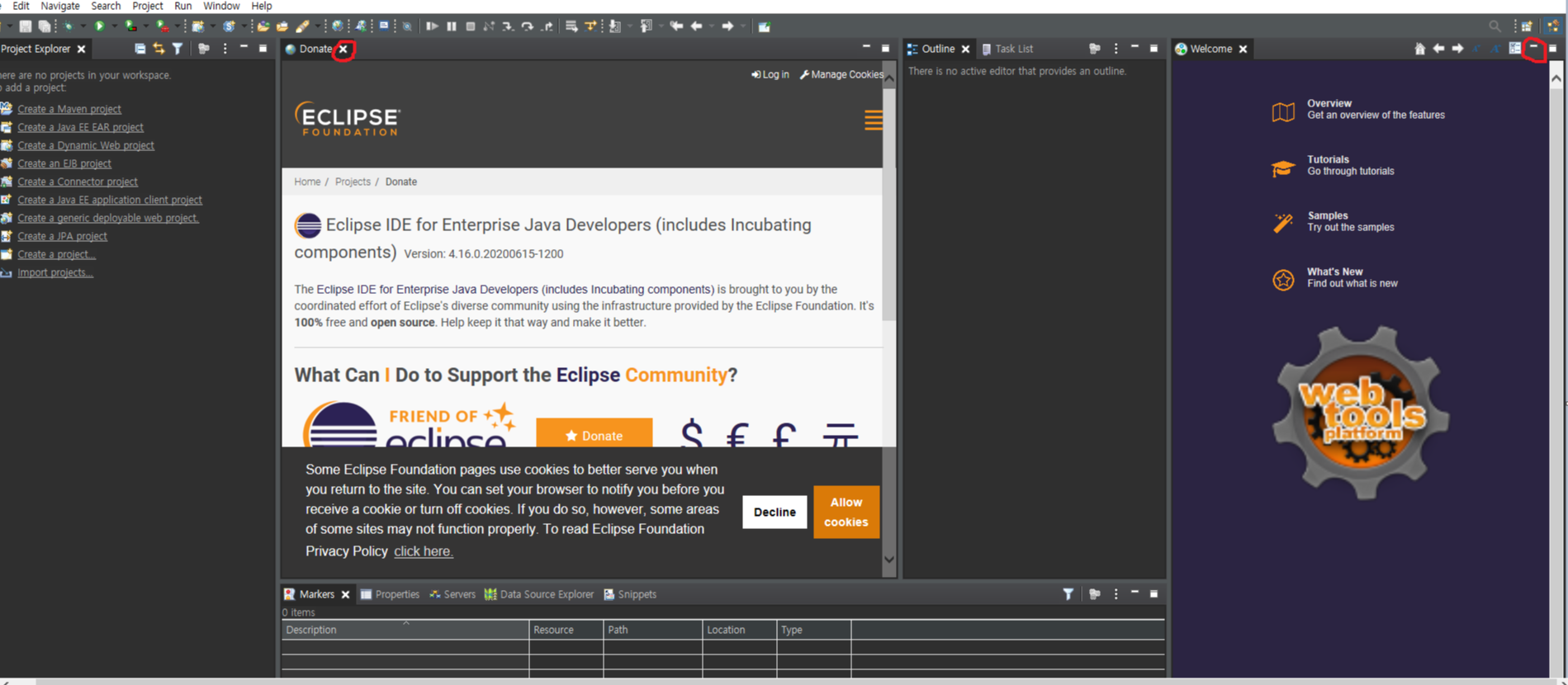Open the Markers view three-dot menu
This screenshot has width=1568, height=685.
coord(1116,593)
